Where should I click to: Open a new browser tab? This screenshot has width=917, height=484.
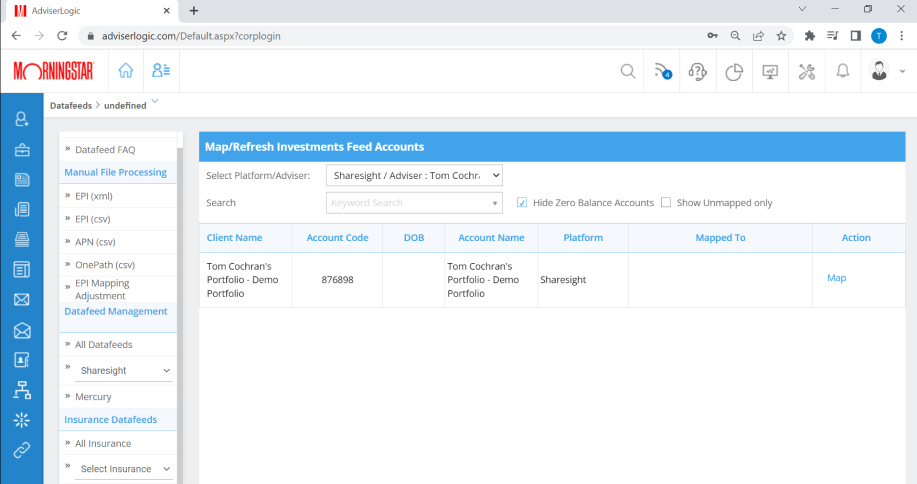194,11
